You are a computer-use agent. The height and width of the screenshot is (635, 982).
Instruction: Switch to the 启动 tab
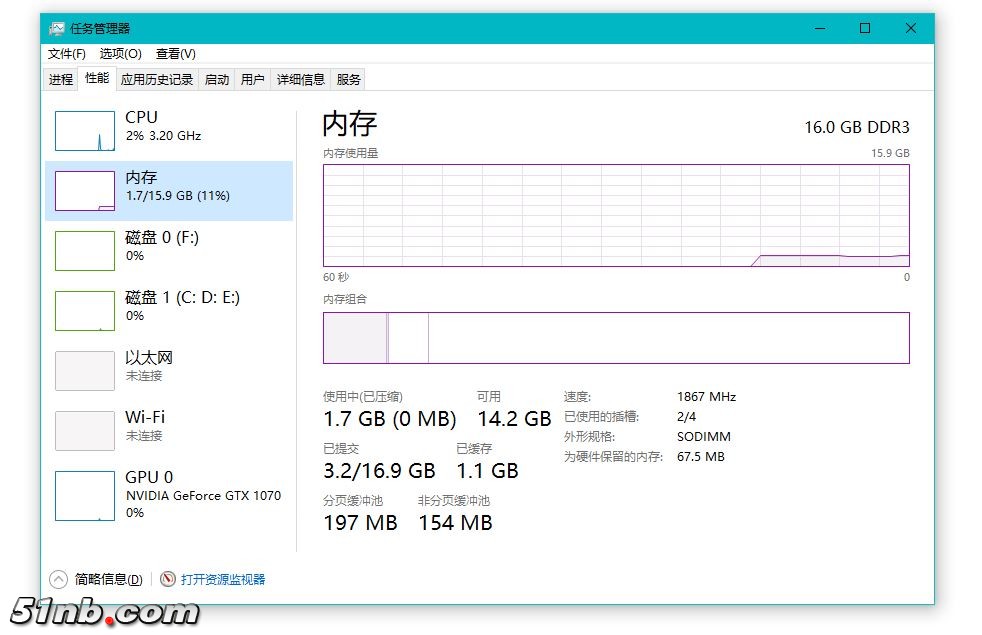click(x=217, y=80)
